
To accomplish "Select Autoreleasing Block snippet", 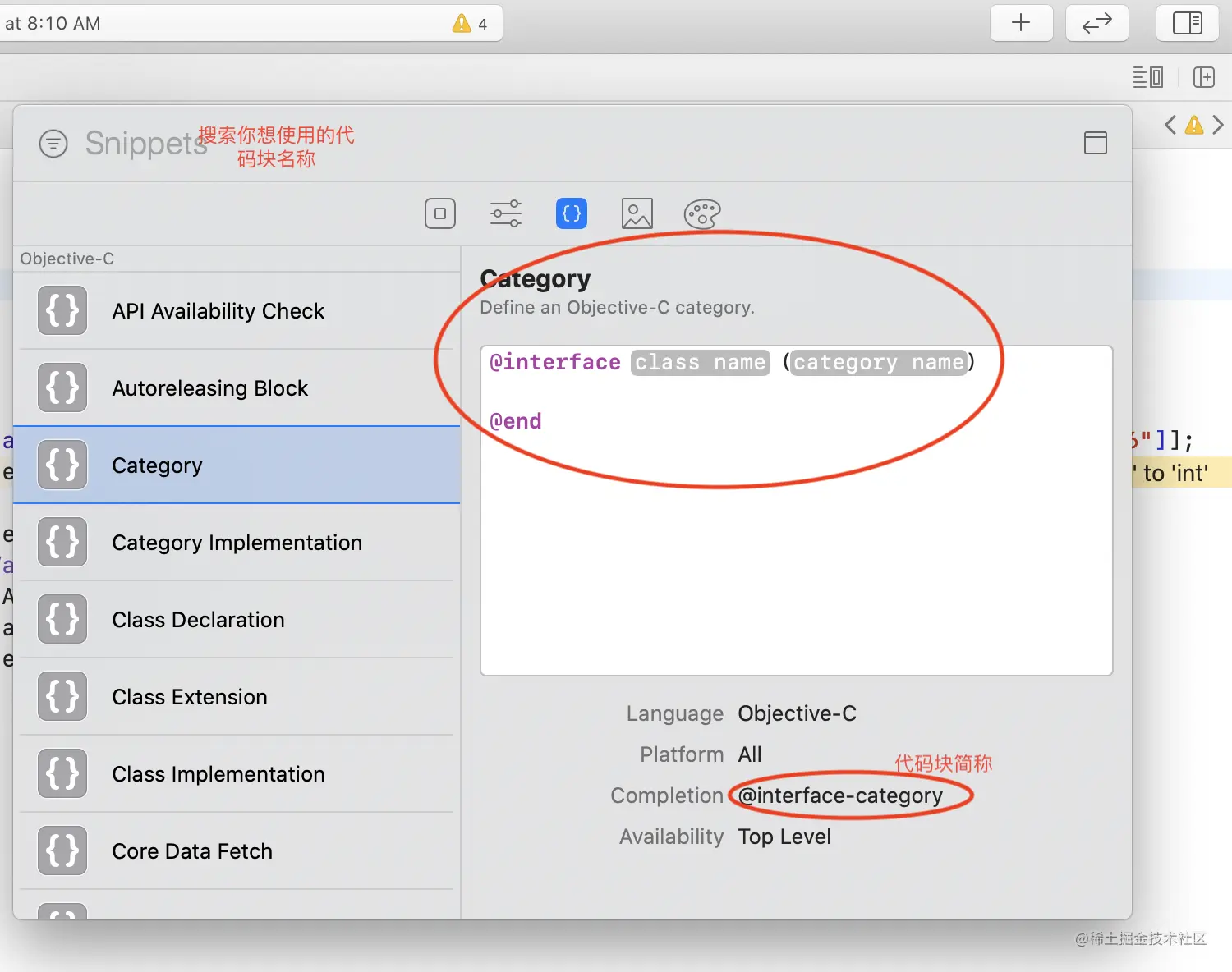I will point(237,388).
